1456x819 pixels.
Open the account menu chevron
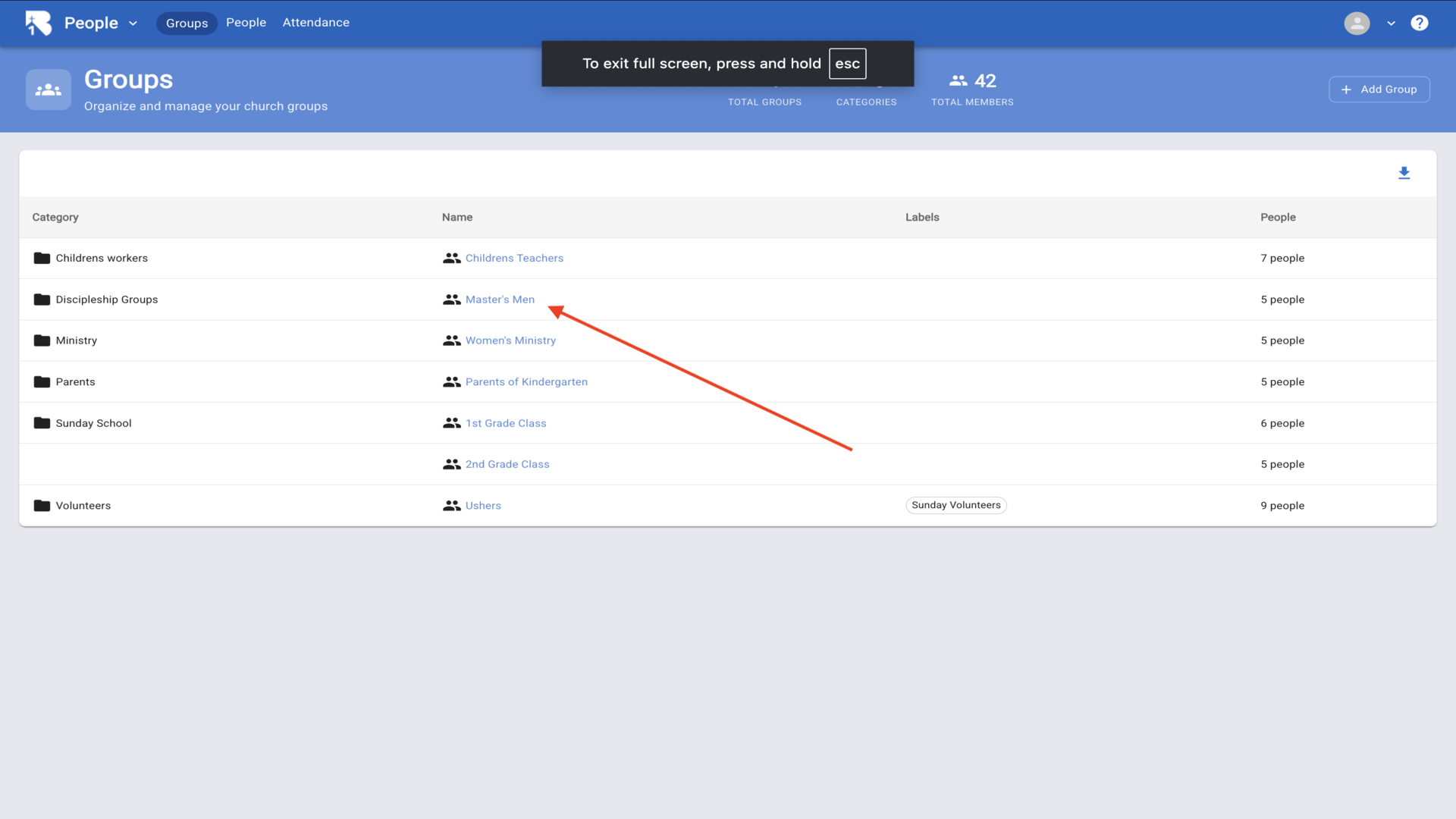(x=1391, y=24)
